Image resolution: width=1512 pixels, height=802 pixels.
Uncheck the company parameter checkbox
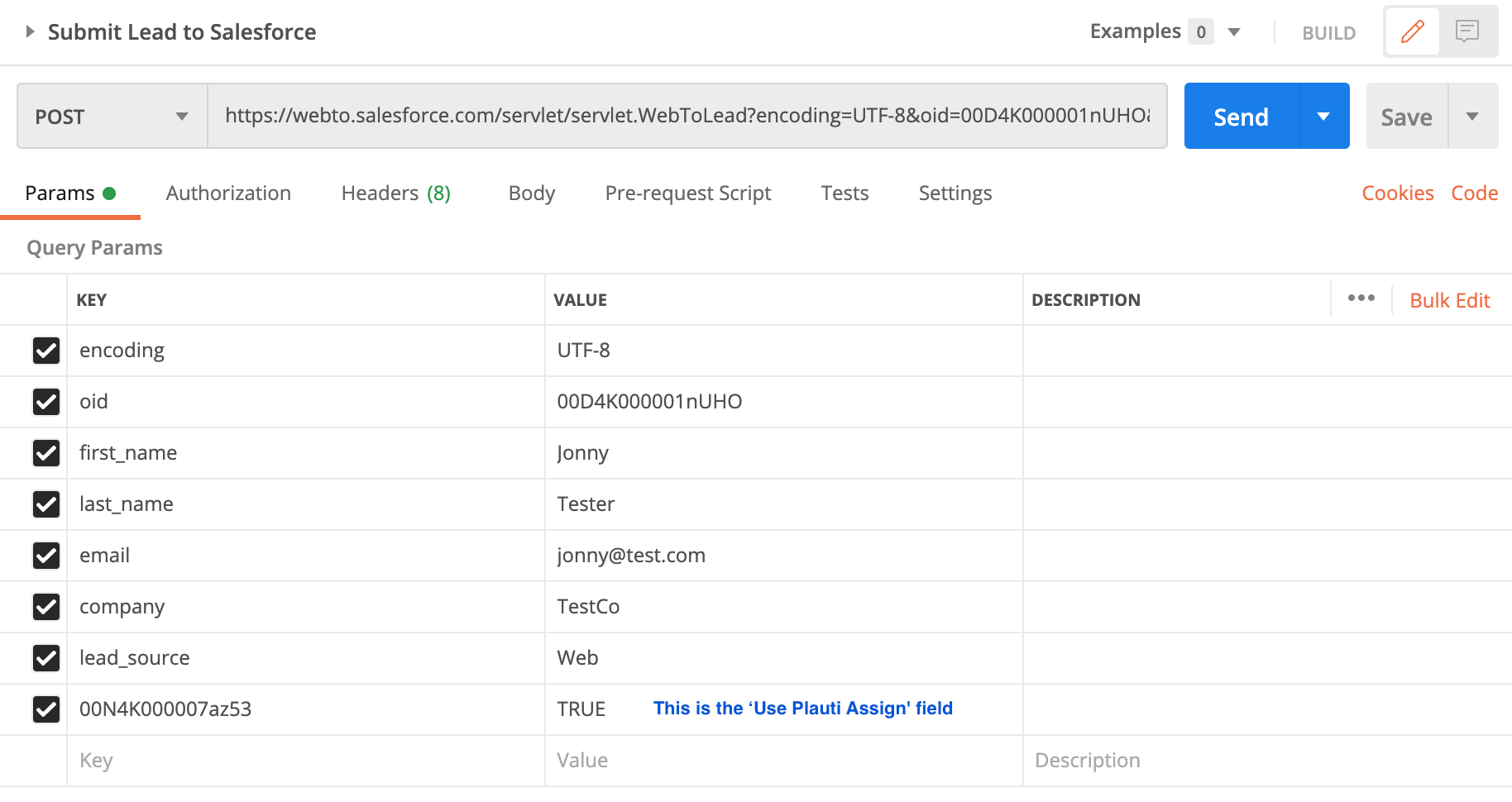pos(46,607)
